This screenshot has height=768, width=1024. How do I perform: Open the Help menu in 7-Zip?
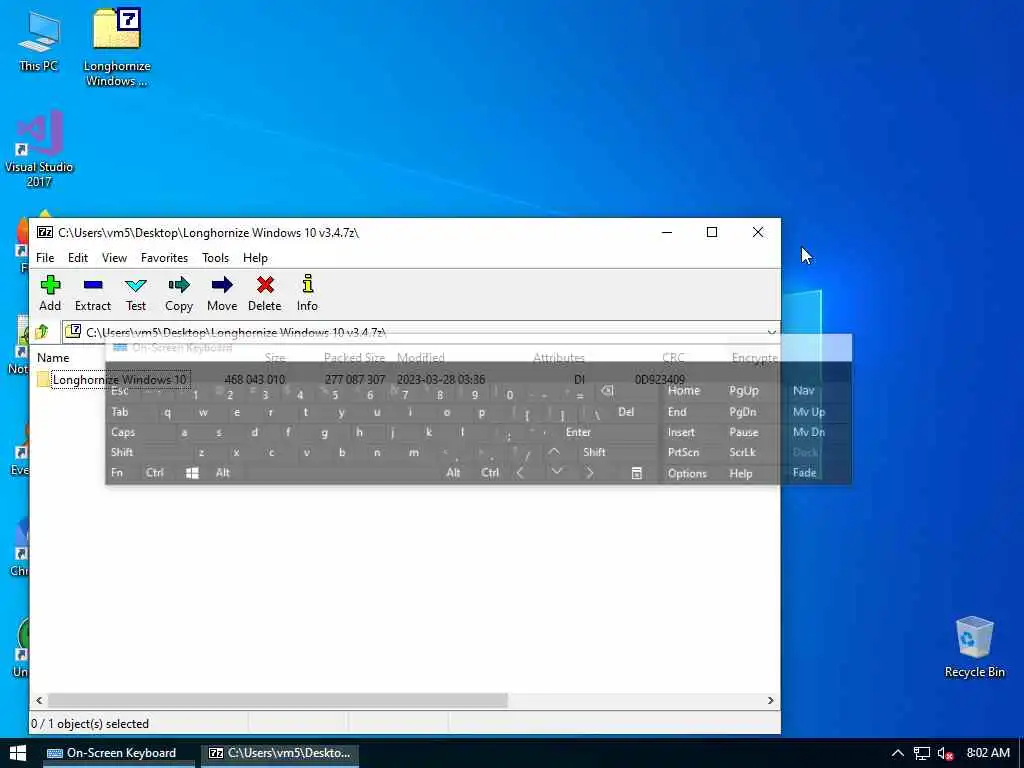(x=255, y=258)
